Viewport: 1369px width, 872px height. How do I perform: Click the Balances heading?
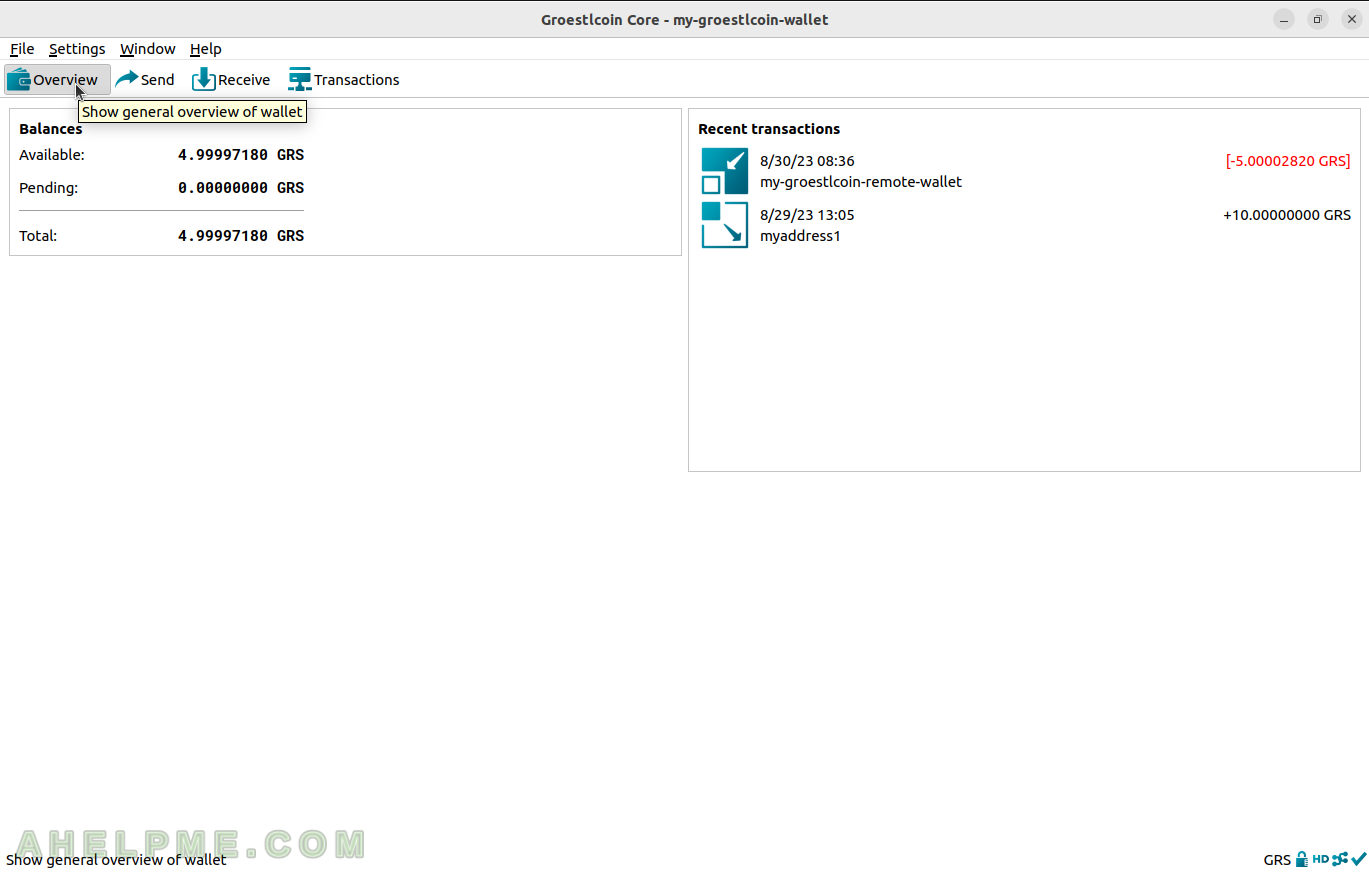tap(51, 129)
